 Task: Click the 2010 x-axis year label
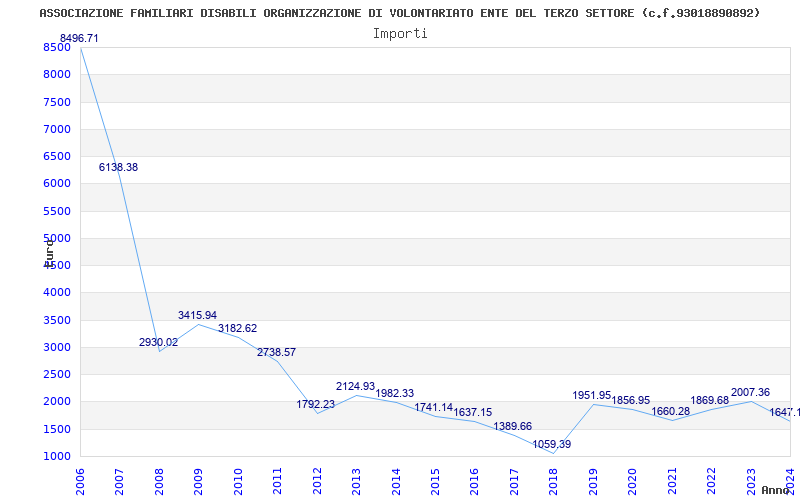238,482
